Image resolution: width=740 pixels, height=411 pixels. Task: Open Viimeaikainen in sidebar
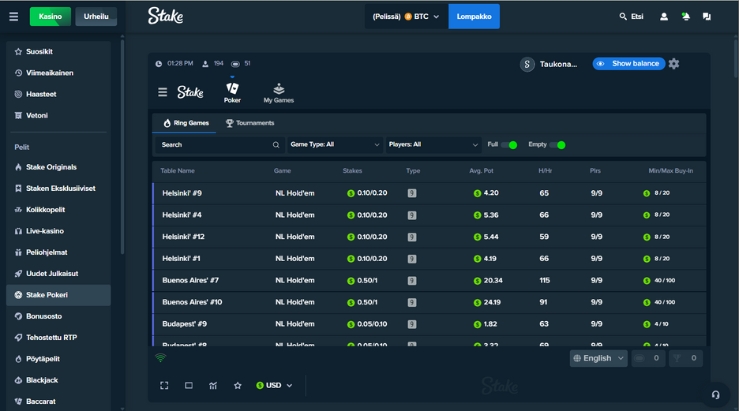tap(59, 73)
